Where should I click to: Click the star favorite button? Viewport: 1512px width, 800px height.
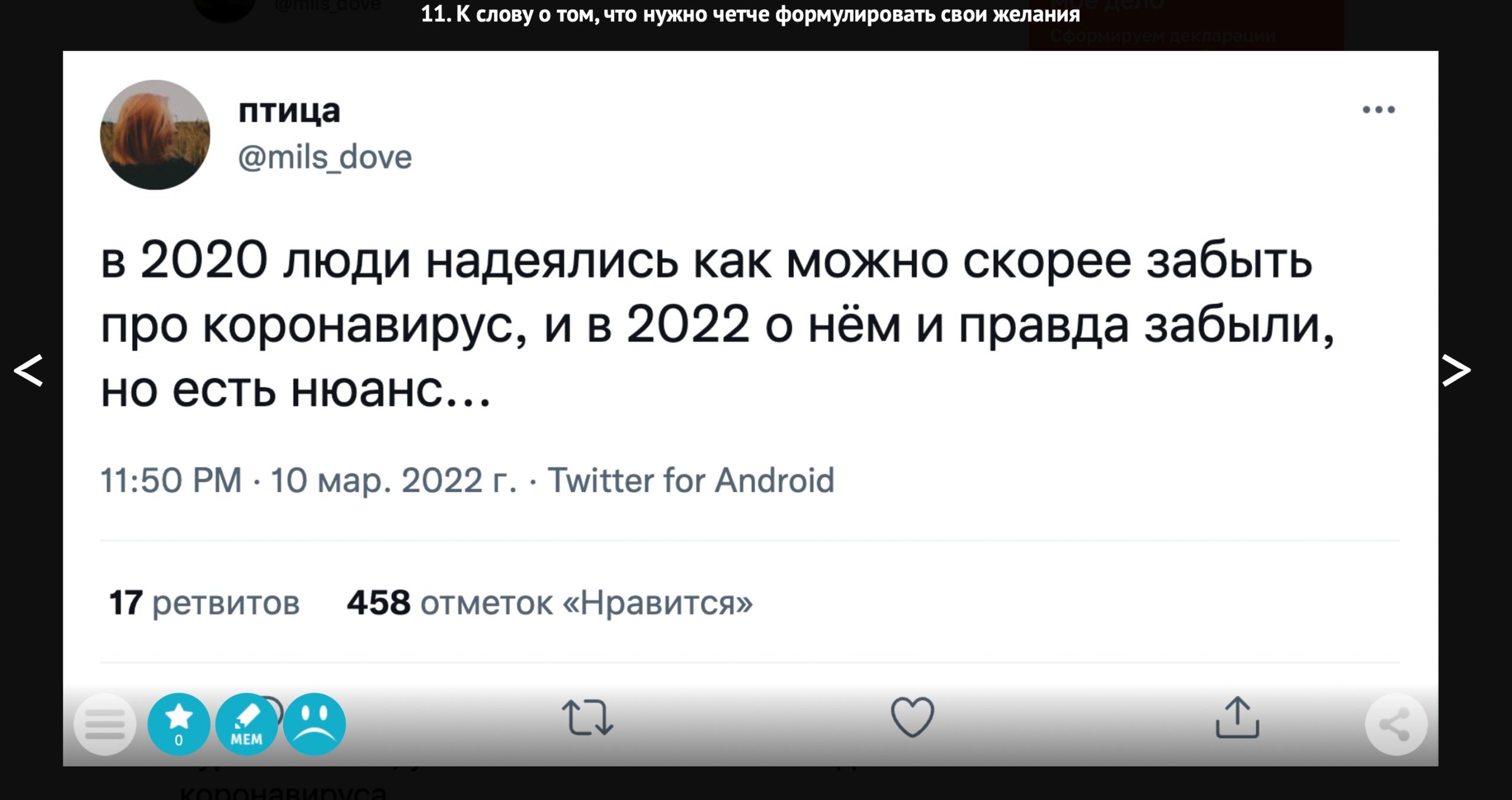click(x=178, y=724)
